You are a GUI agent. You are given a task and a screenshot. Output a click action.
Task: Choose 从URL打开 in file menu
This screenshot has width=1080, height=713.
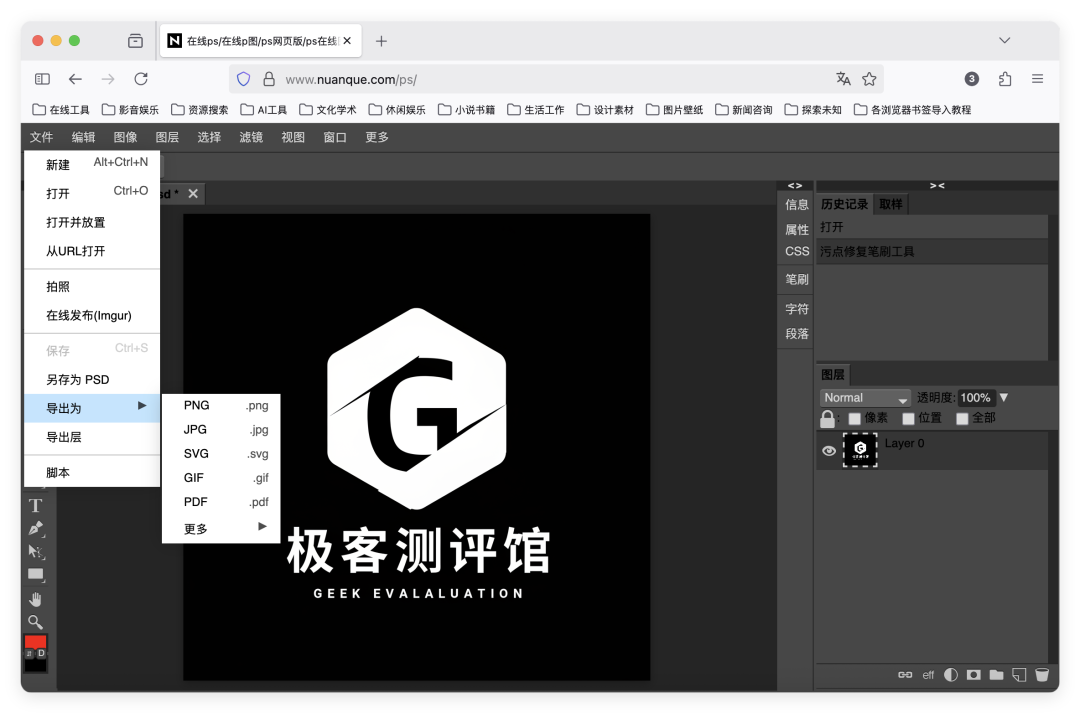coord(92,251)
